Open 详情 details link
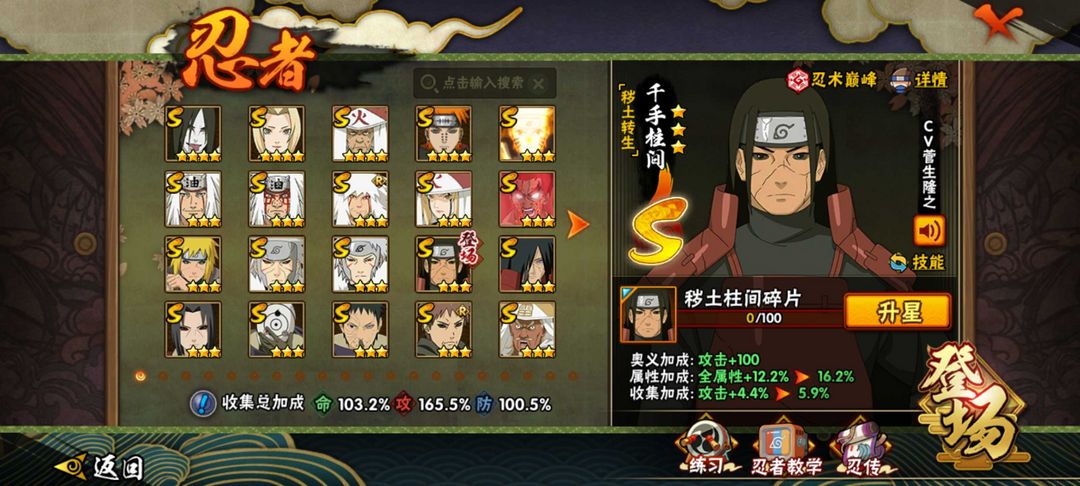 pos(932,80)
